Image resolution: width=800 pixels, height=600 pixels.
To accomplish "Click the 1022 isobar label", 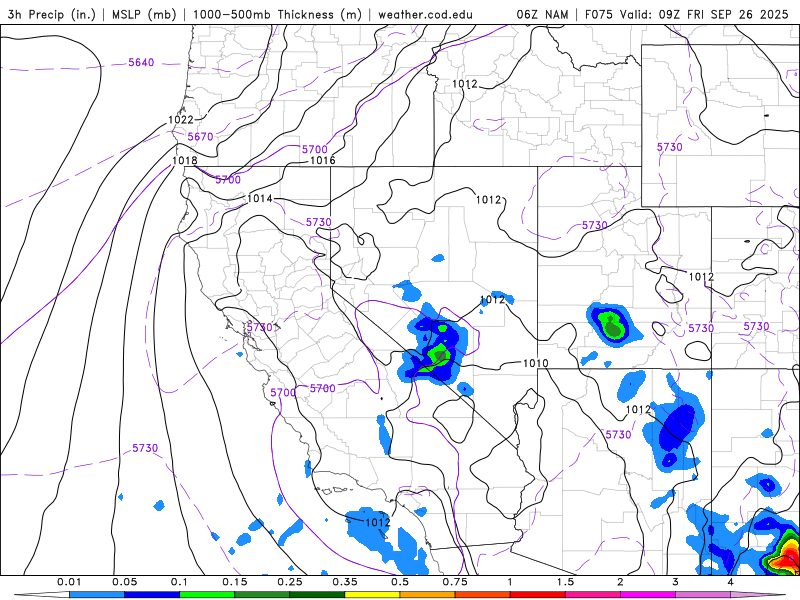I will (x=181, y=120).
